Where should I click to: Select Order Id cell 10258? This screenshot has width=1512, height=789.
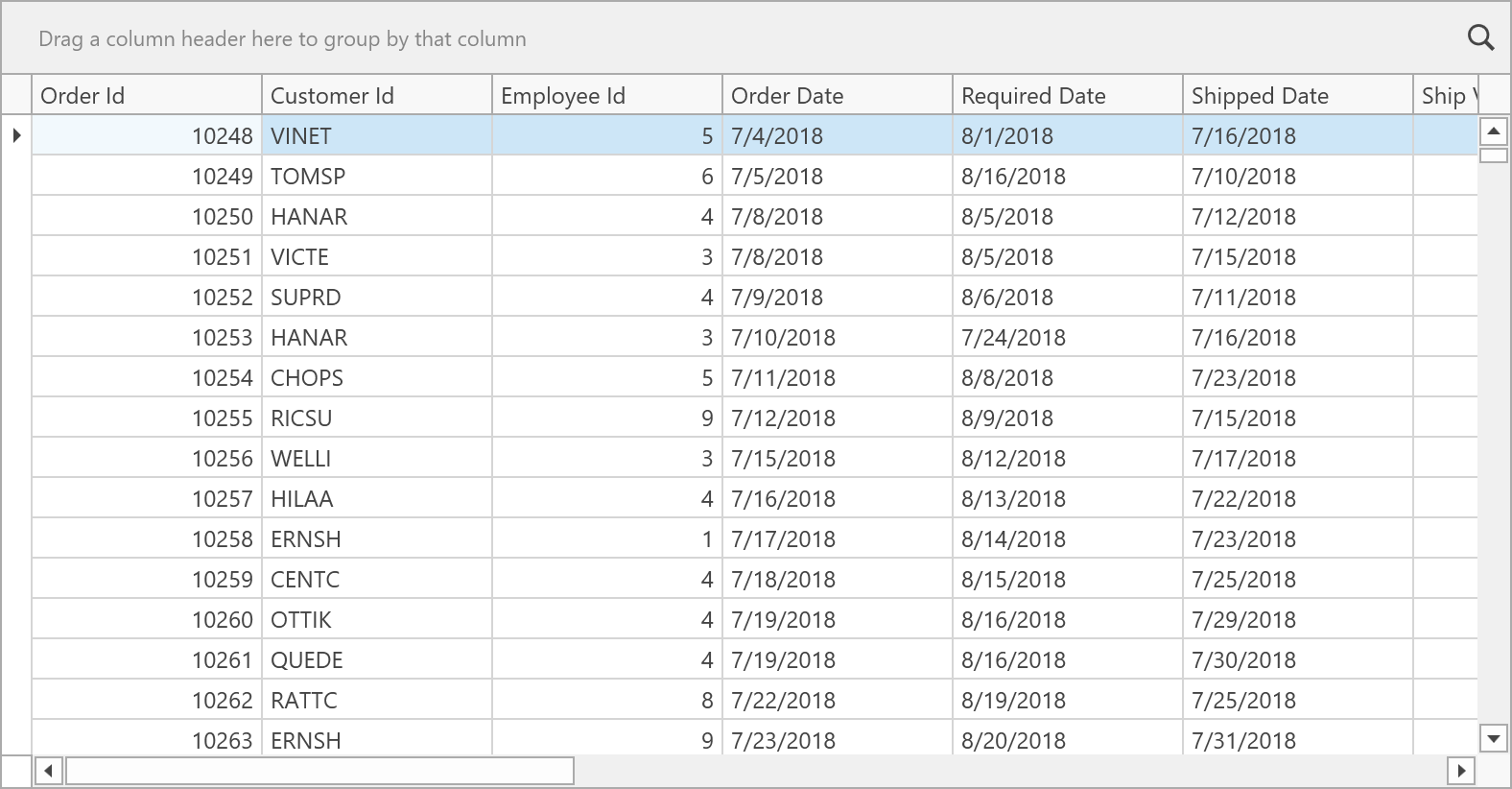(x=147, y=538)
